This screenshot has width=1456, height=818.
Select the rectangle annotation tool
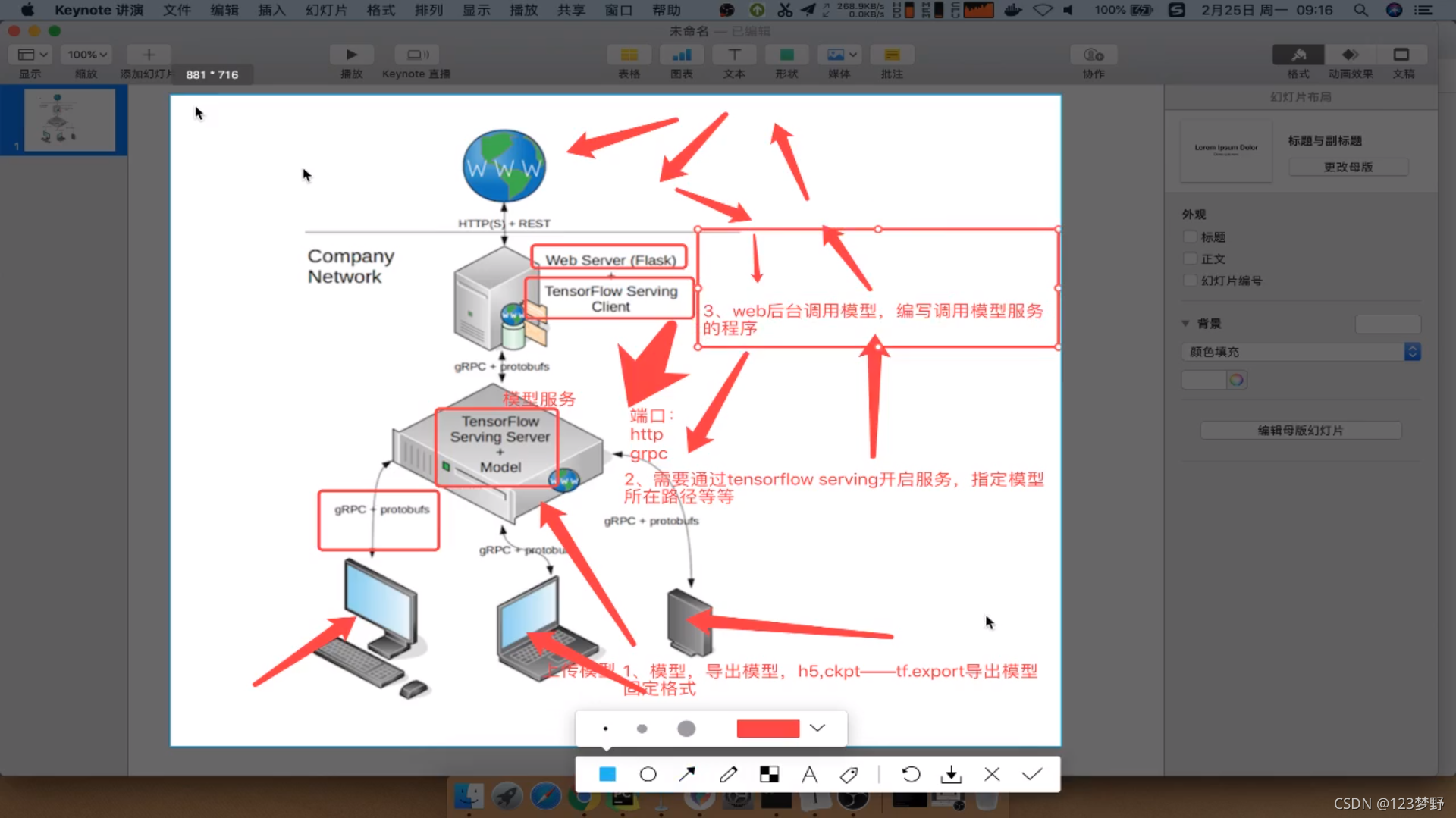coord(607,774)
